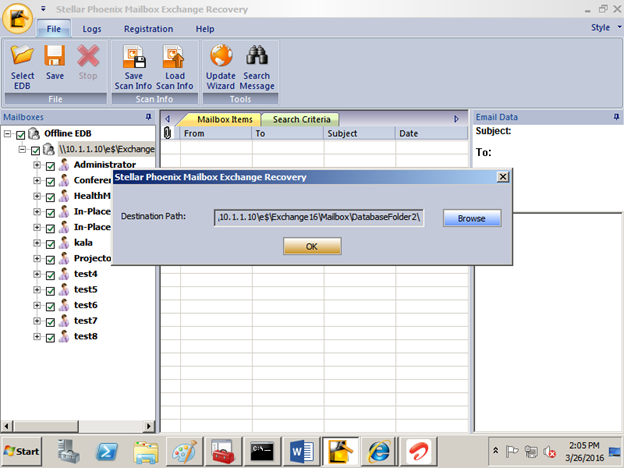This screenshot has height=468, width=624.
Task: Expand the test6 mailbox node
Action: coord(37,305)
